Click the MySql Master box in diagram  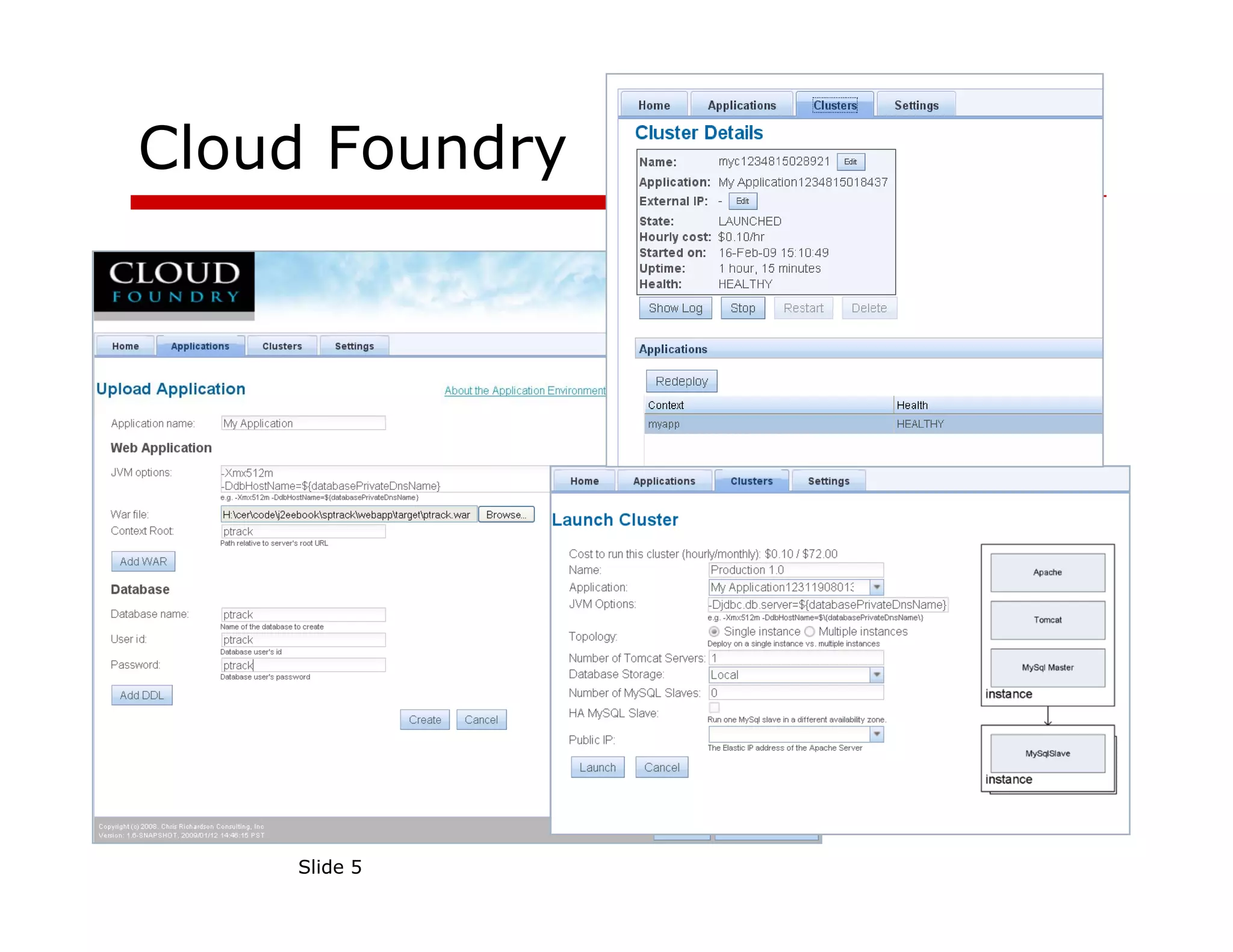point(1048,667)
